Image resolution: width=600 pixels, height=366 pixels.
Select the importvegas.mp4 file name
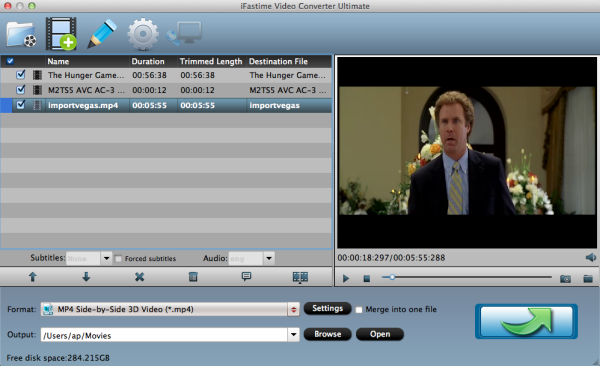(83, 105)
